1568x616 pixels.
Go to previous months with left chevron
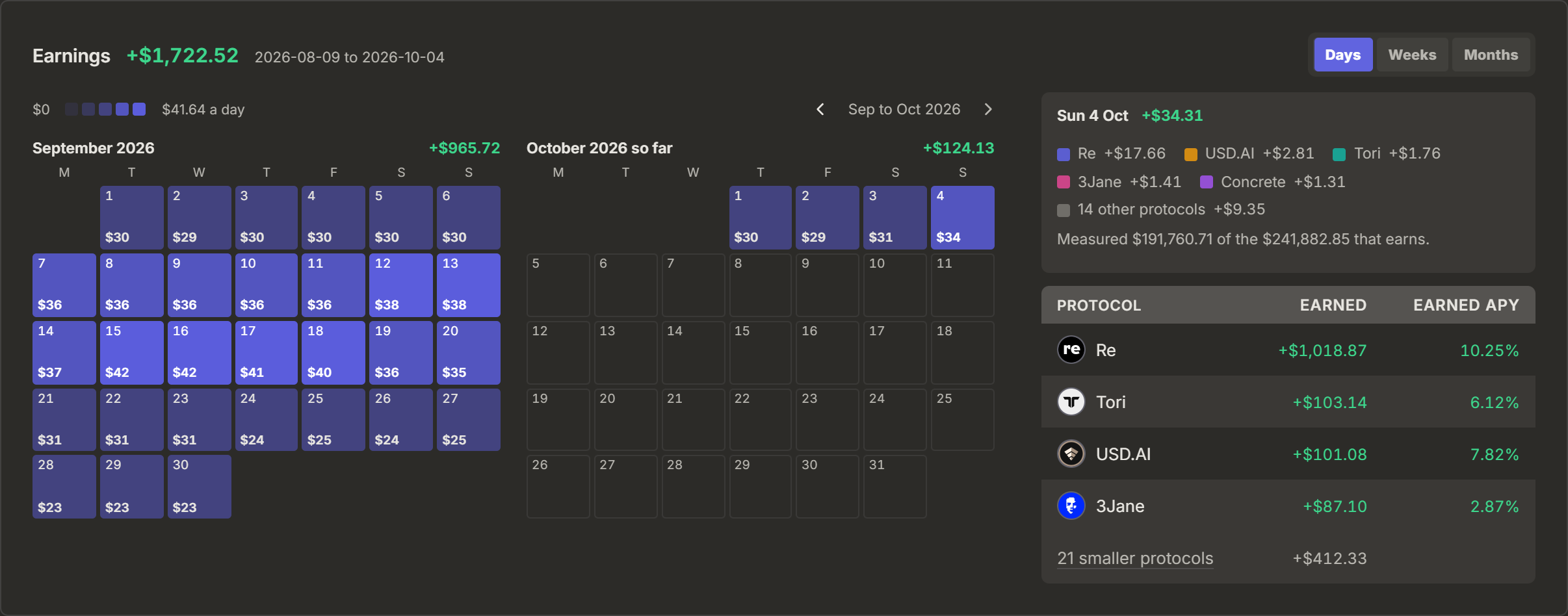820,109
